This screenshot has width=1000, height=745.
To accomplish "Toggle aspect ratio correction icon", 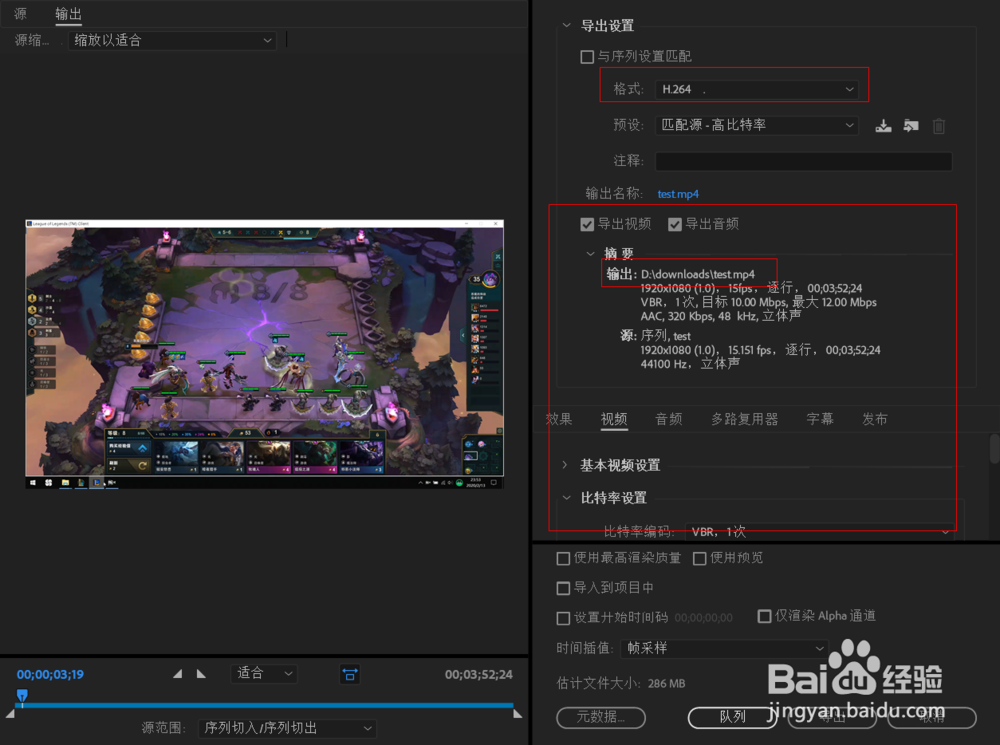I will pyautogui.click(x=349, y=674).
